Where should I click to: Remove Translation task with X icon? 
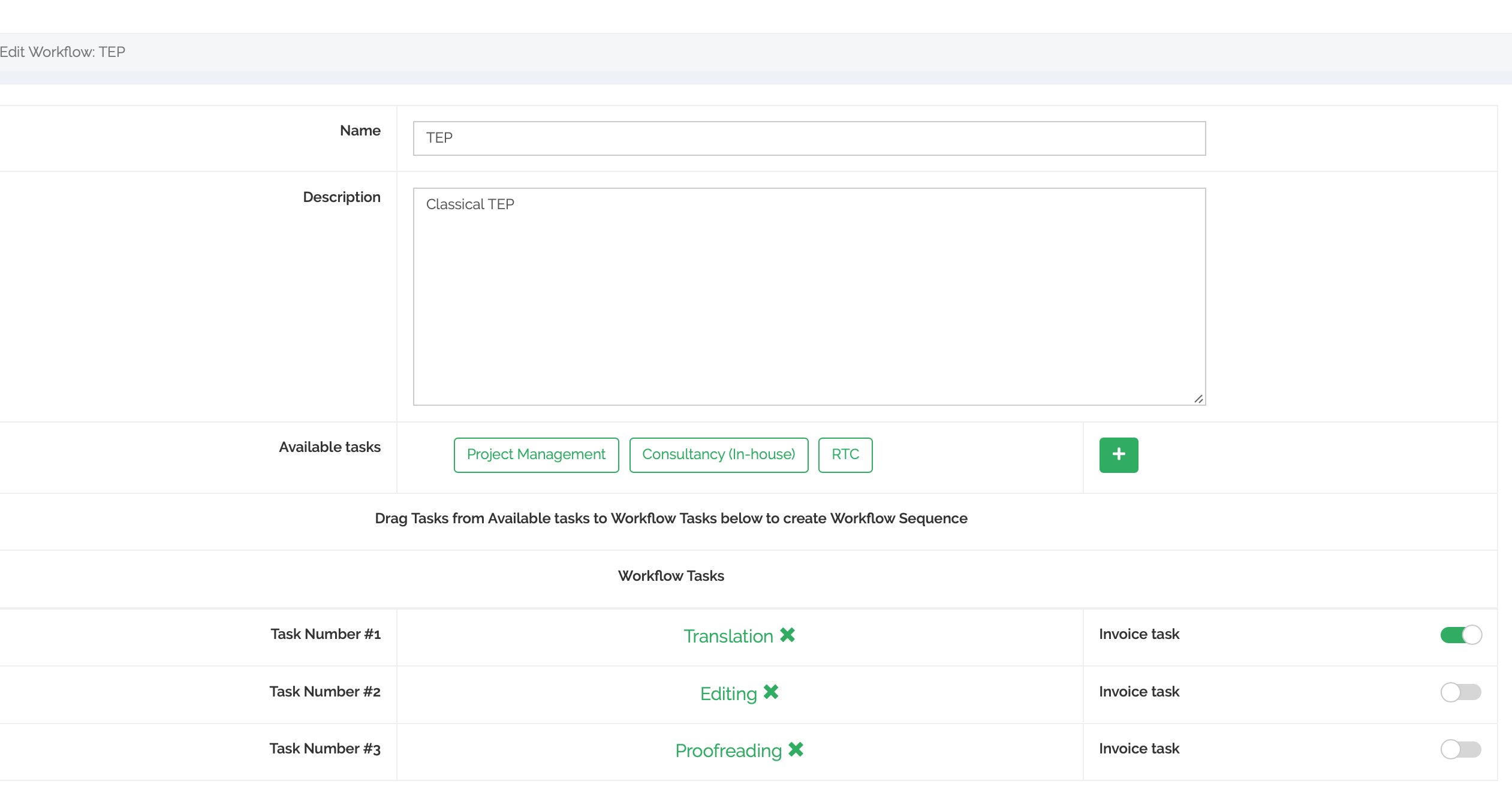click(787, 635)
